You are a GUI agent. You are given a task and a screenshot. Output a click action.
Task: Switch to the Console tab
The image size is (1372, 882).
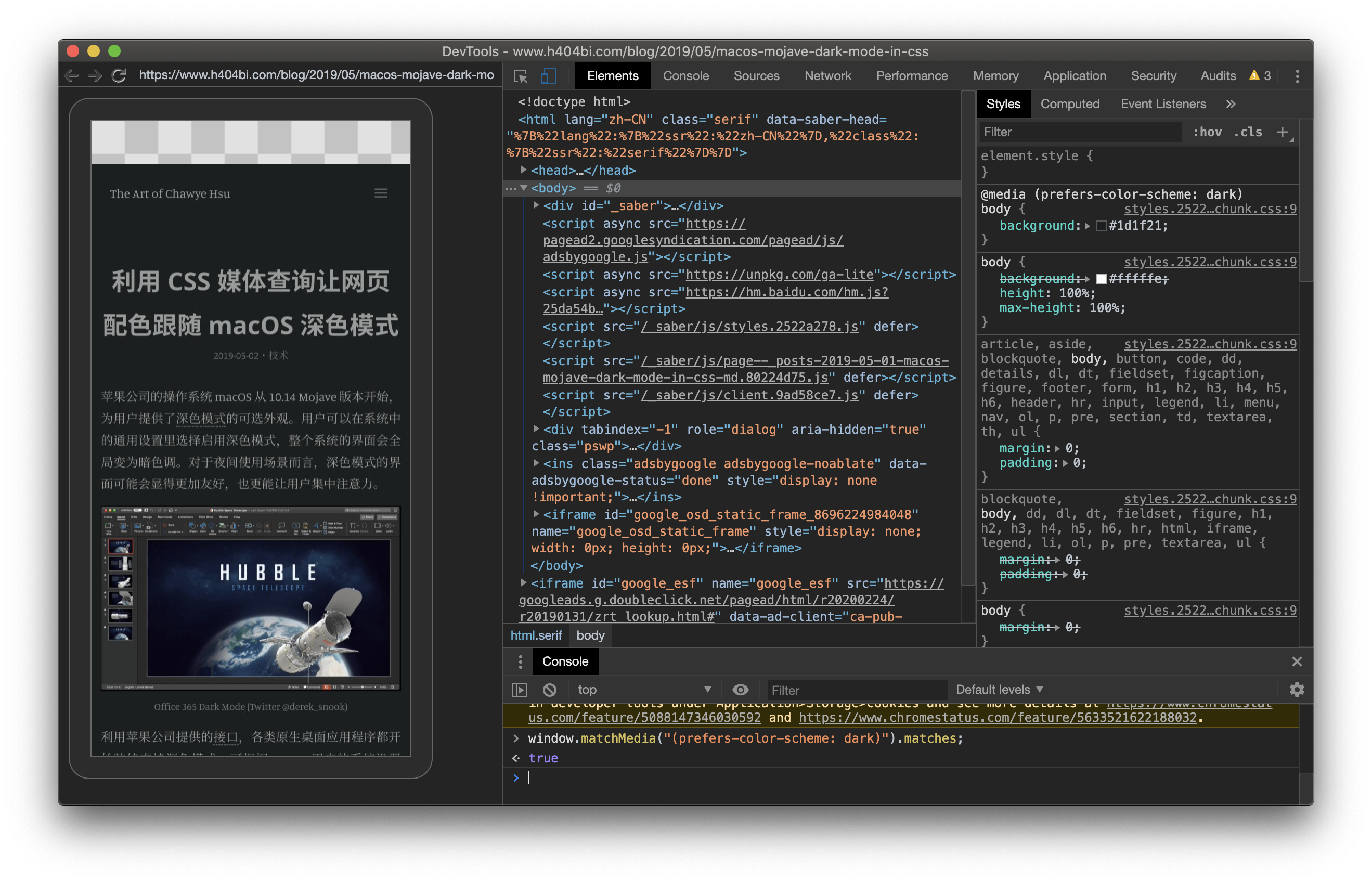[x=685, y=76]
